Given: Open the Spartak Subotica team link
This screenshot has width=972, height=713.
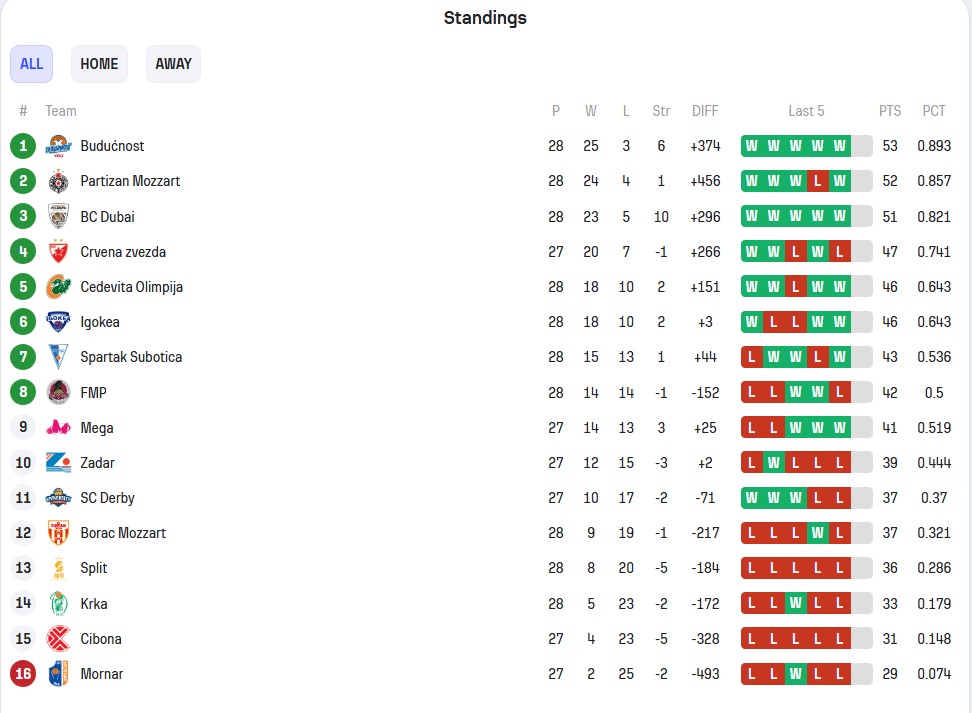Looking at the screenshot, I should pos(131,357).
